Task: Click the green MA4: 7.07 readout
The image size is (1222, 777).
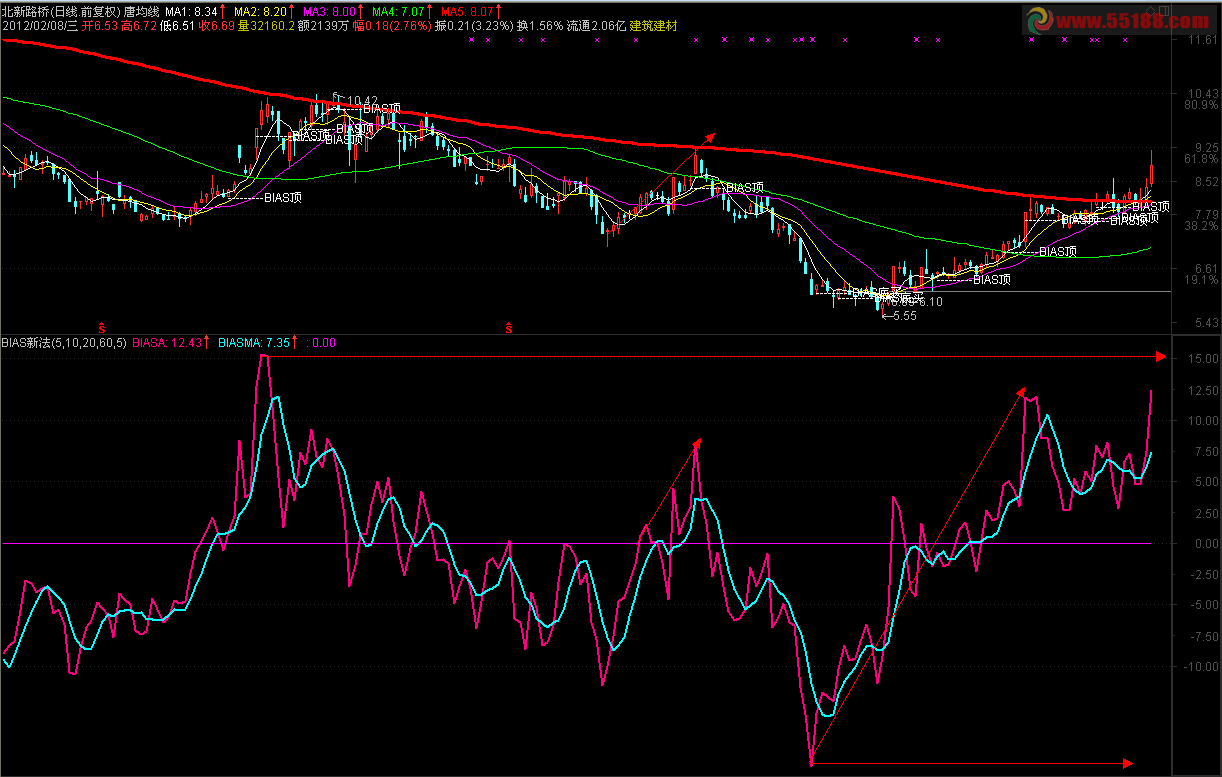Action: click(x=398, y=11)
